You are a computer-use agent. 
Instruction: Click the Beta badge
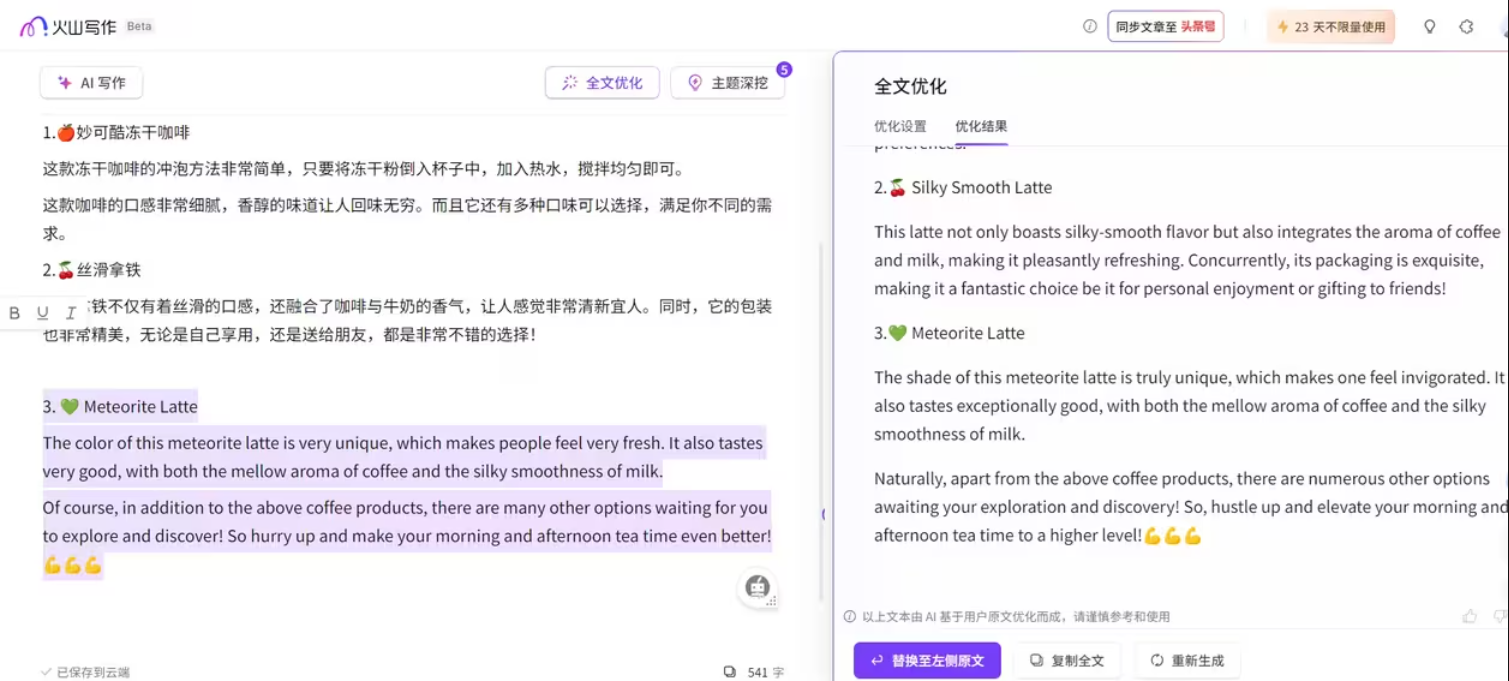pyautogui.click(x=140, y=26)
